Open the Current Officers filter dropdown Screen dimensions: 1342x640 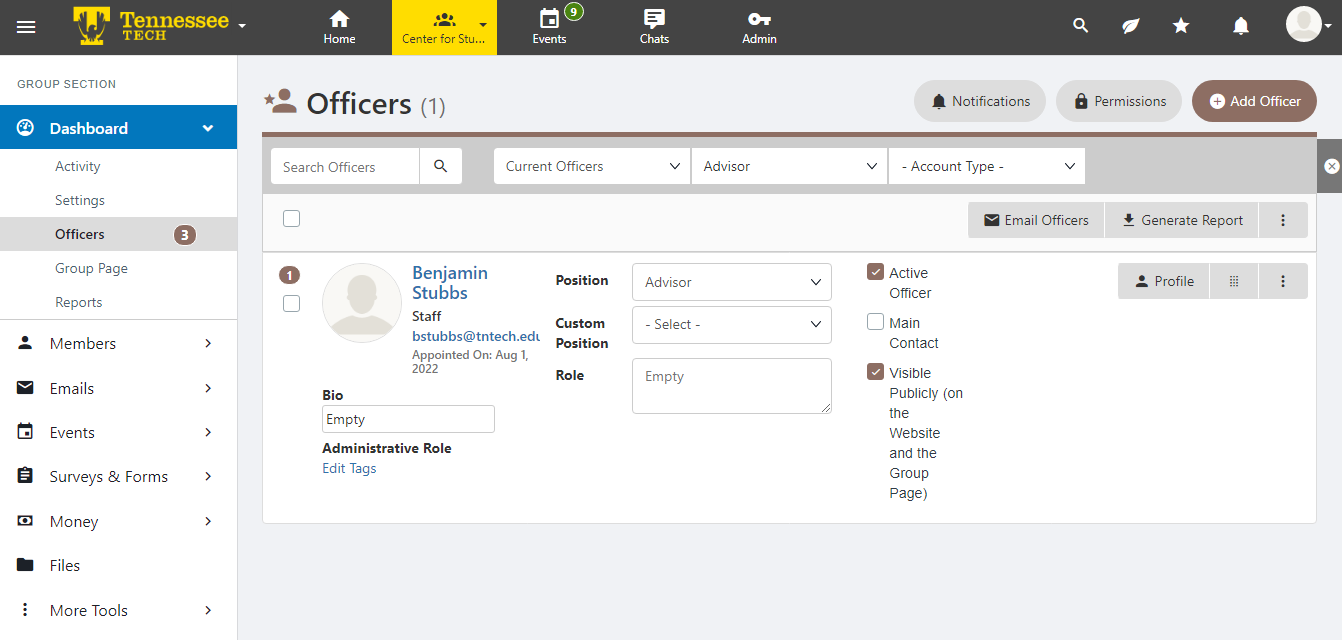[592, 167]
